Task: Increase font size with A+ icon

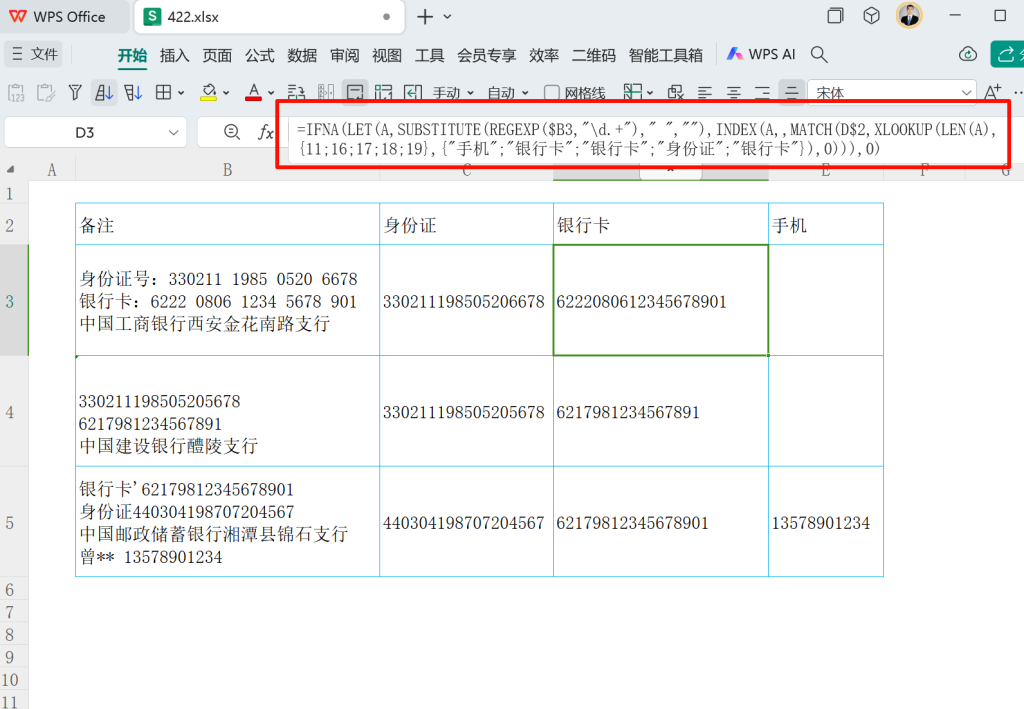Action: 993,93
